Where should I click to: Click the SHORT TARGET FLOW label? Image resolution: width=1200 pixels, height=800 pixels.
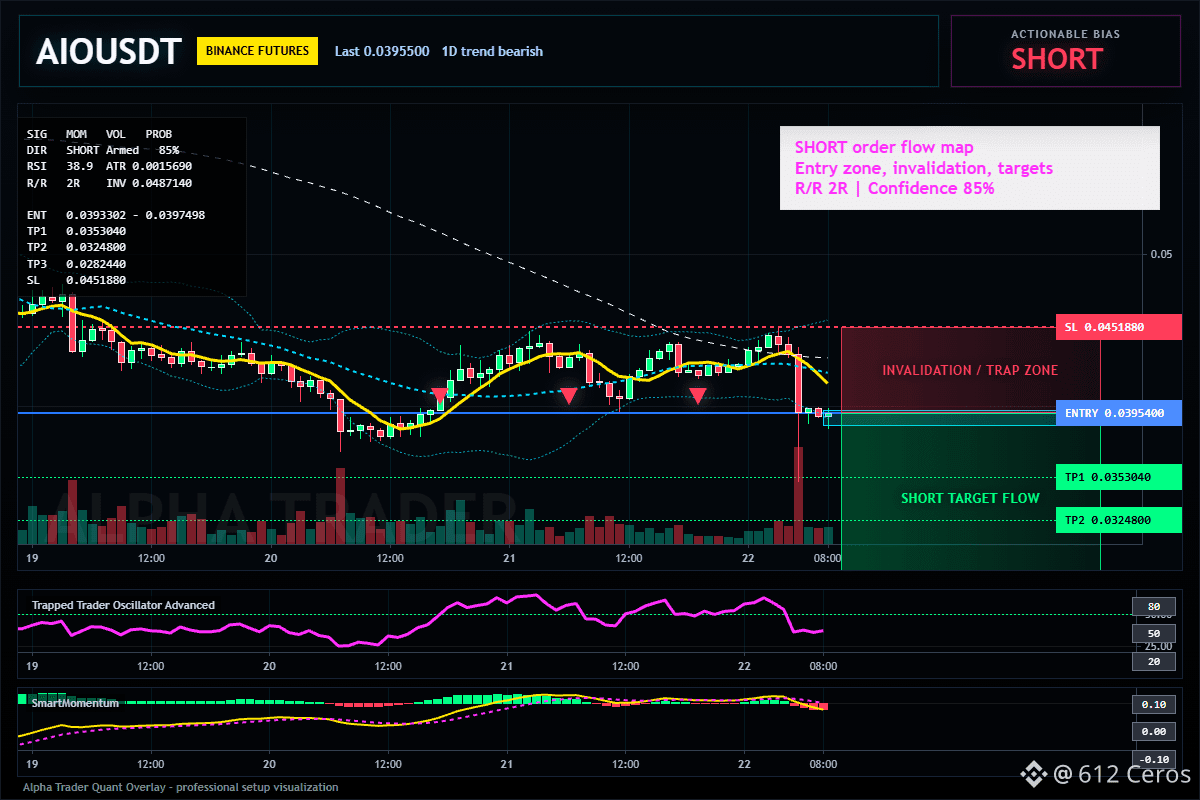[970, 498]
